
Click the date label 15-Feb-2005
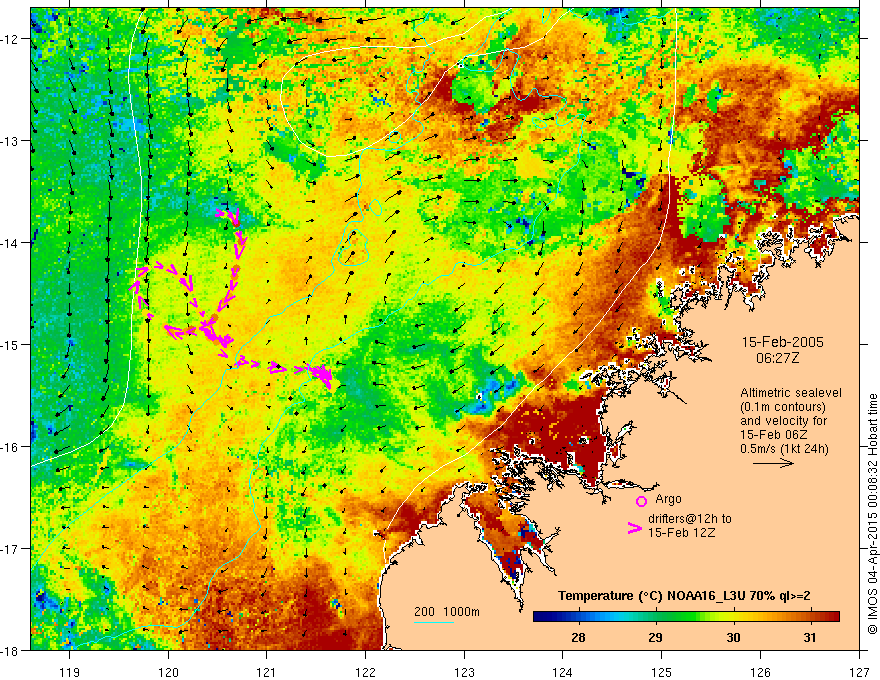(782, 342)
